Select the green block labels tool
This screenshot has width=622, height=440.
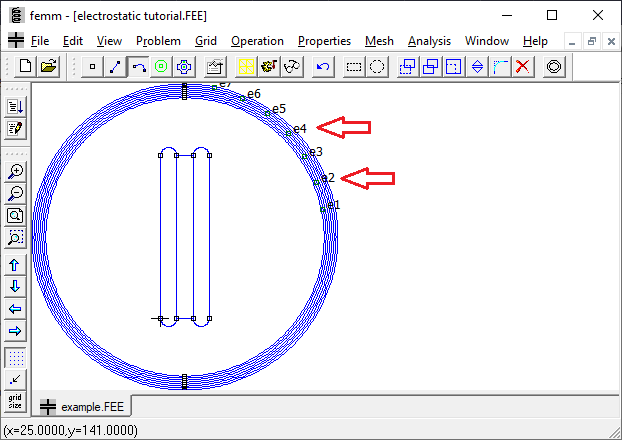click(161, 67)
